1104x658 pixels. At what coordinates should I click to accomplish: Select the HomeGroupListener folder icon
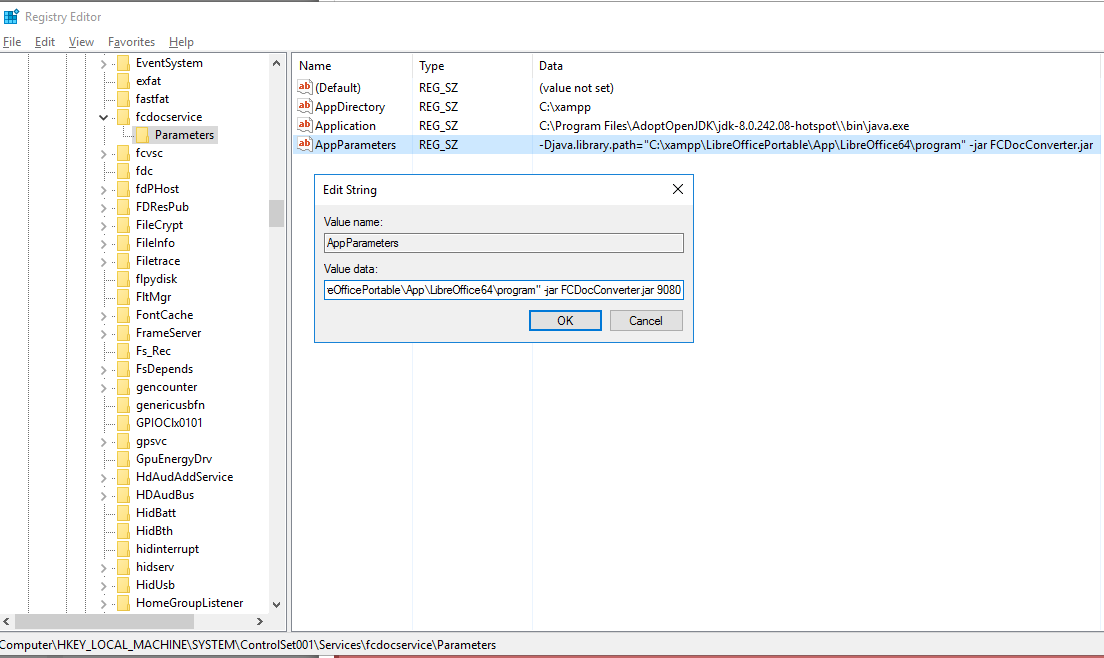coord(123,603)
